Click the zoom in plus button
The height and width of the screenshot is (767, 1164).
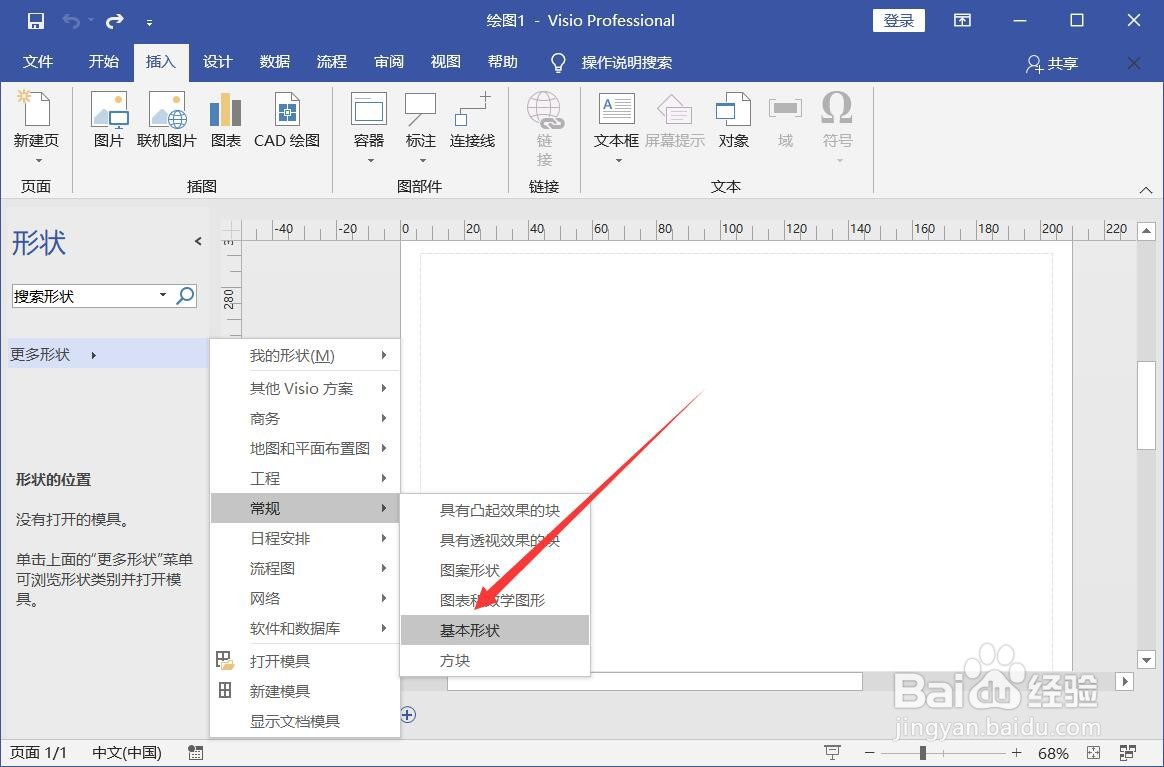tap(1016, 753)
